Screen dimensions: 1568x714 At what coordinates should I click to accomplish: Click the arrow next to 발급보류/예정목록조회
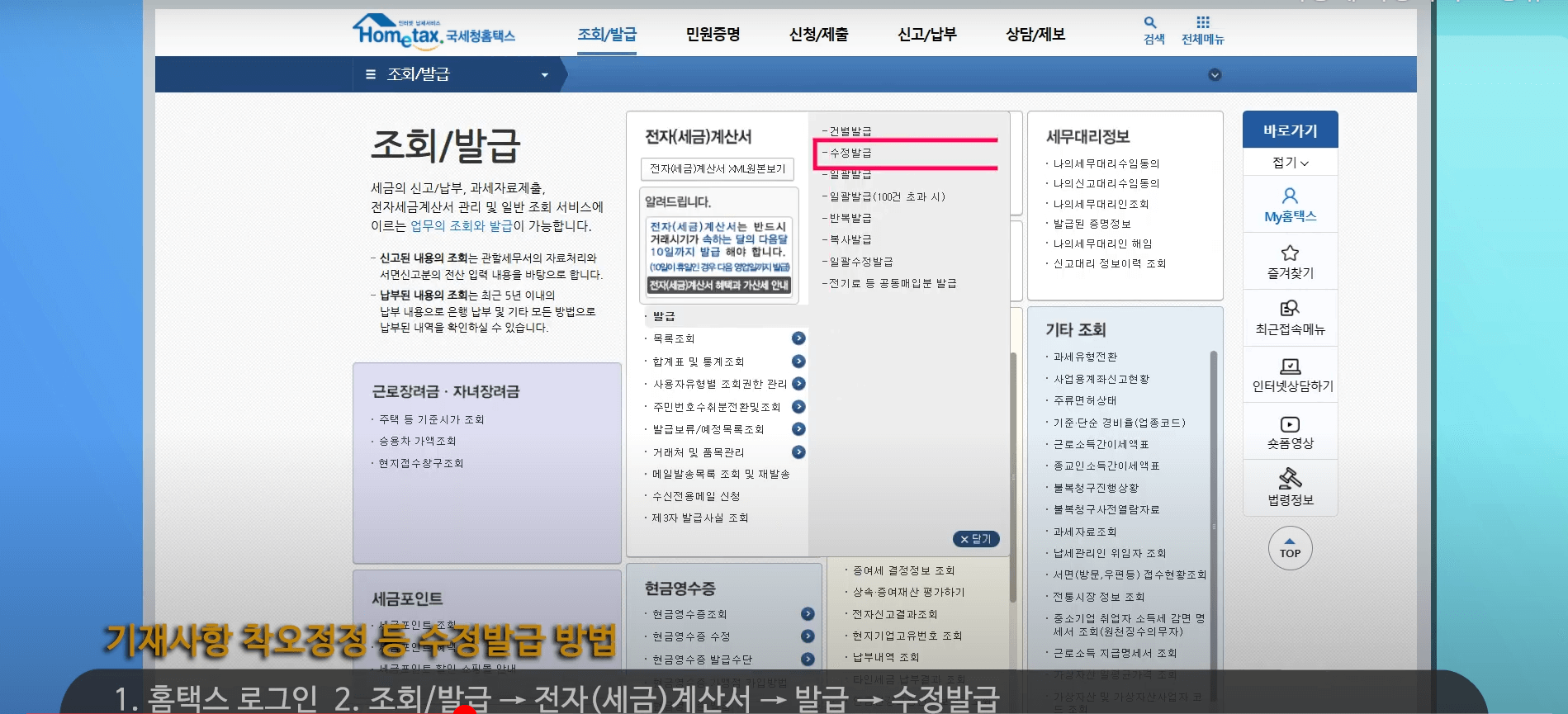(x=798, y=429)
